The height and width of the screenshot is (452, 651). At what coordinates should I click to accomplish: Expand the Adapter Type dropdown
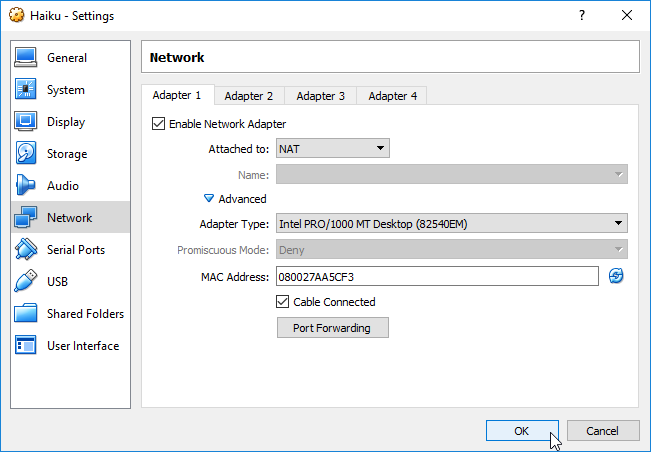pos(451,224)
